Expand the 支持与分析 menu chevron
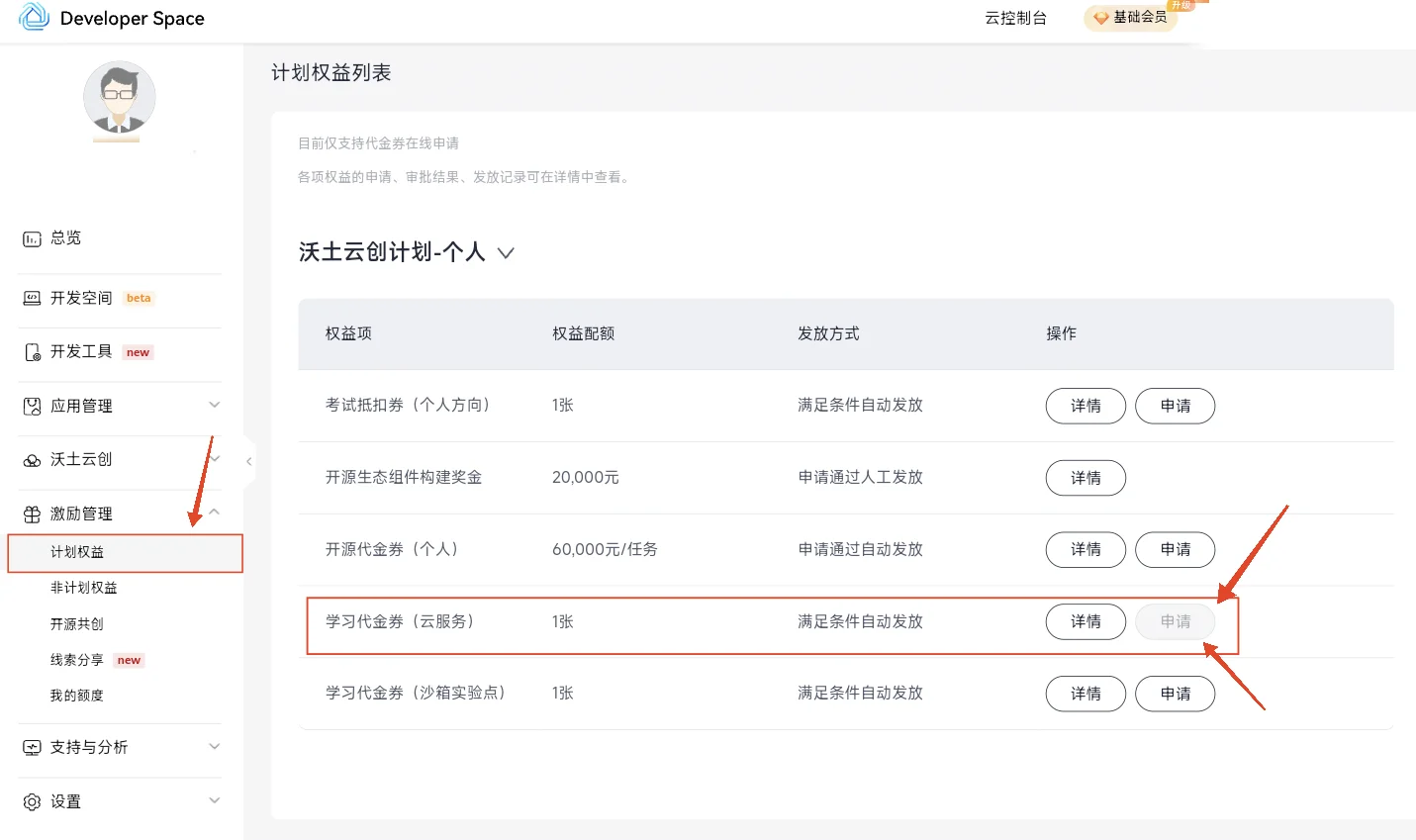1416x840 pixels. coord(214,747)
